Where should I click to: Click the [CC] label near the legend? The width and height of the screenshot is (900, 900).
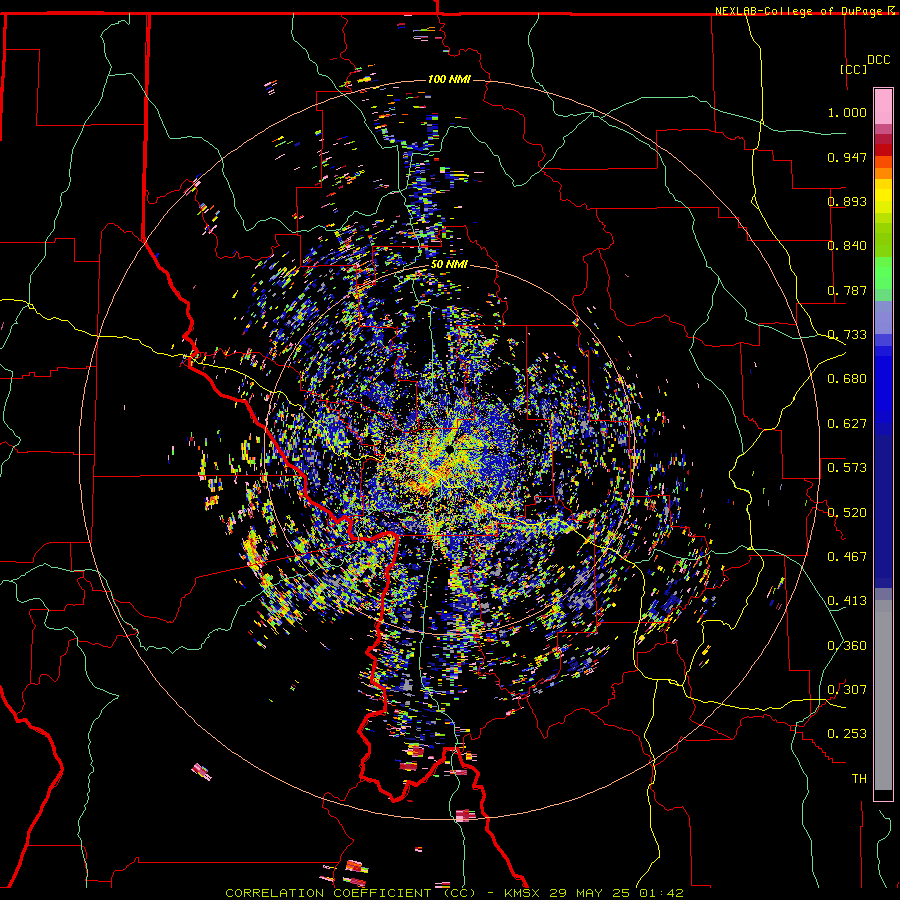click(x=853, y=69)
